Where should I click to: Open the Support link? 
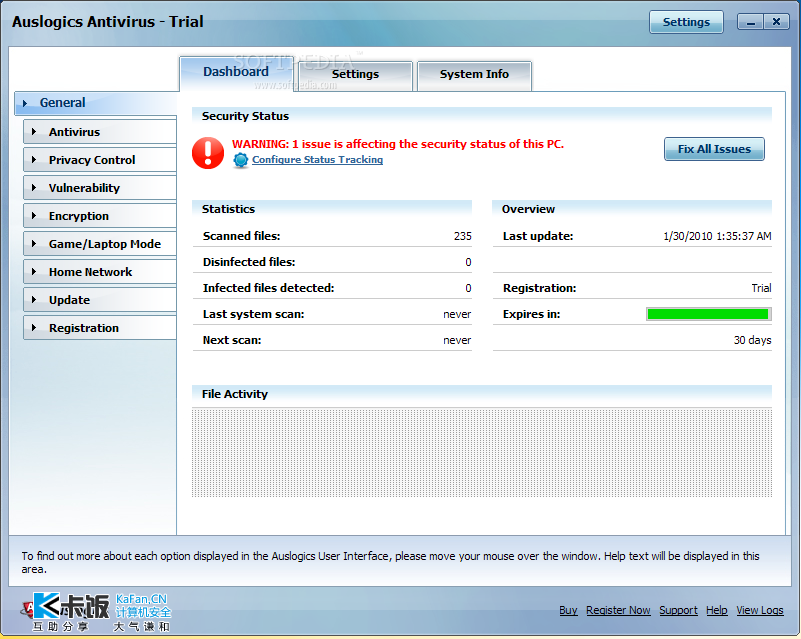(678, 610)
